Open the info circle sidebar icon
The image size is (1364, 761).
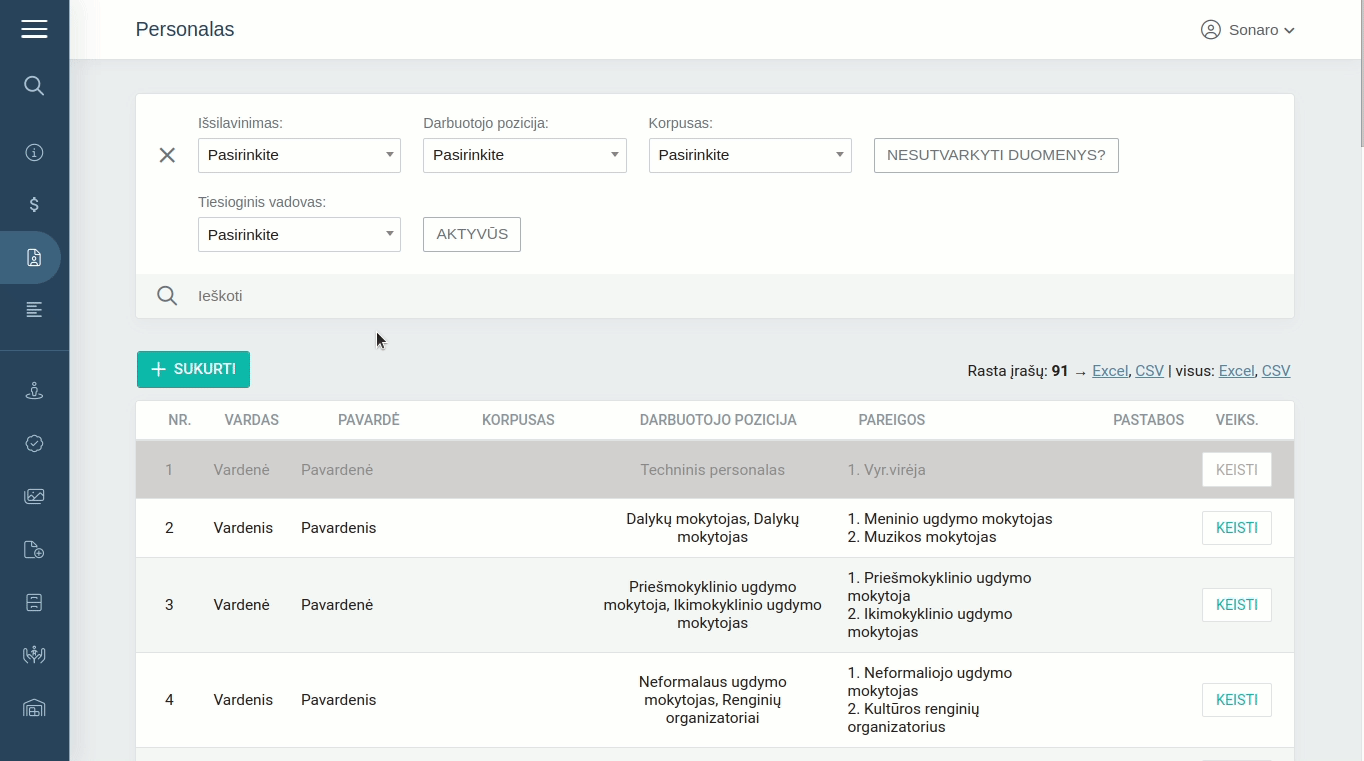[x=34, y=153]
